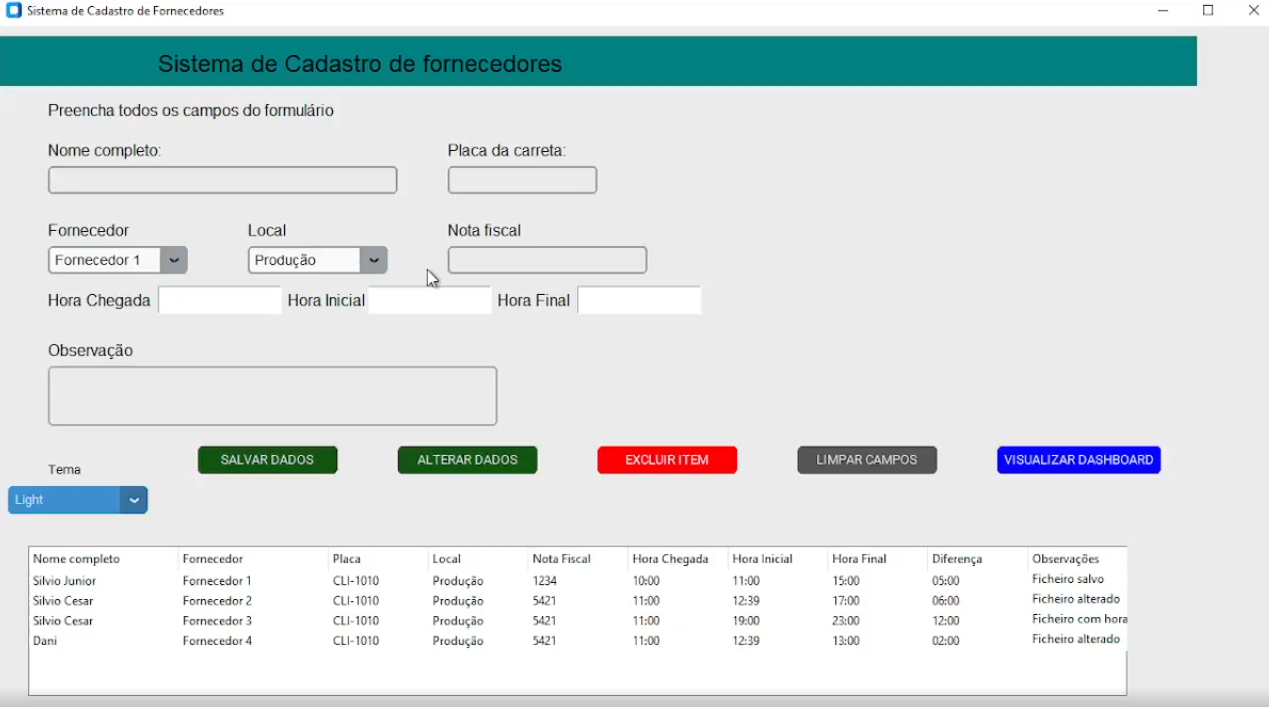Open the Tema dropdown set to Light
This screenshot has width=1269, height=707.
click(133, 500)
